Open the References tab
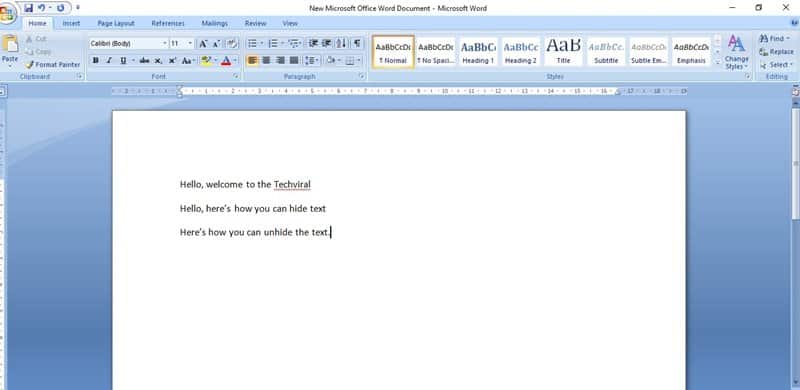Screen dimensions: 800x390 [168, 23]
